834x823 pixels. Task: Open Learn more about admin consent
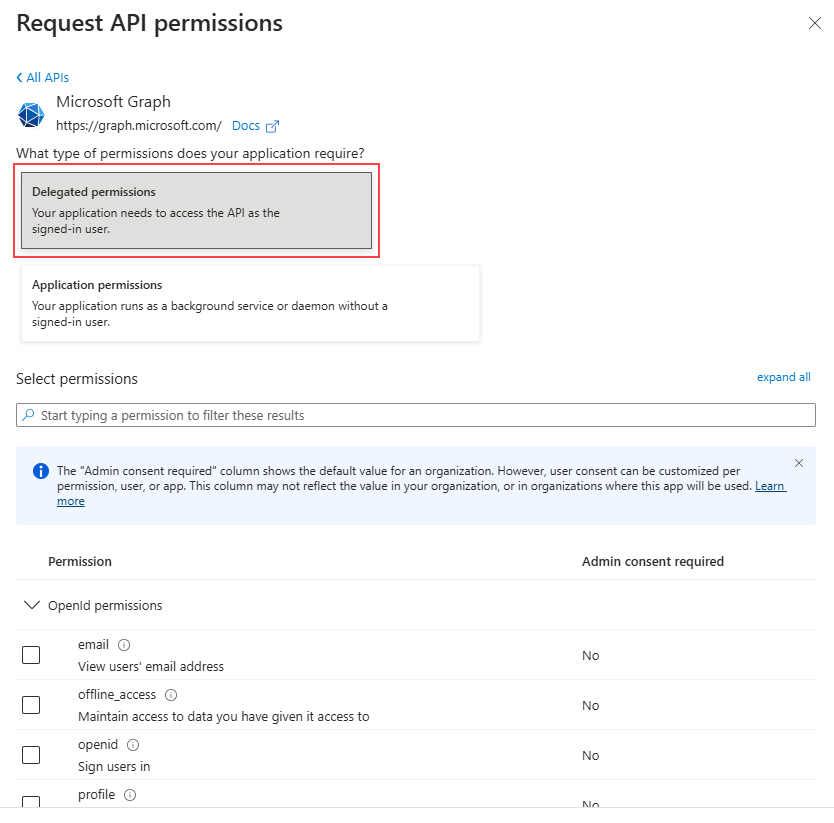770,486
